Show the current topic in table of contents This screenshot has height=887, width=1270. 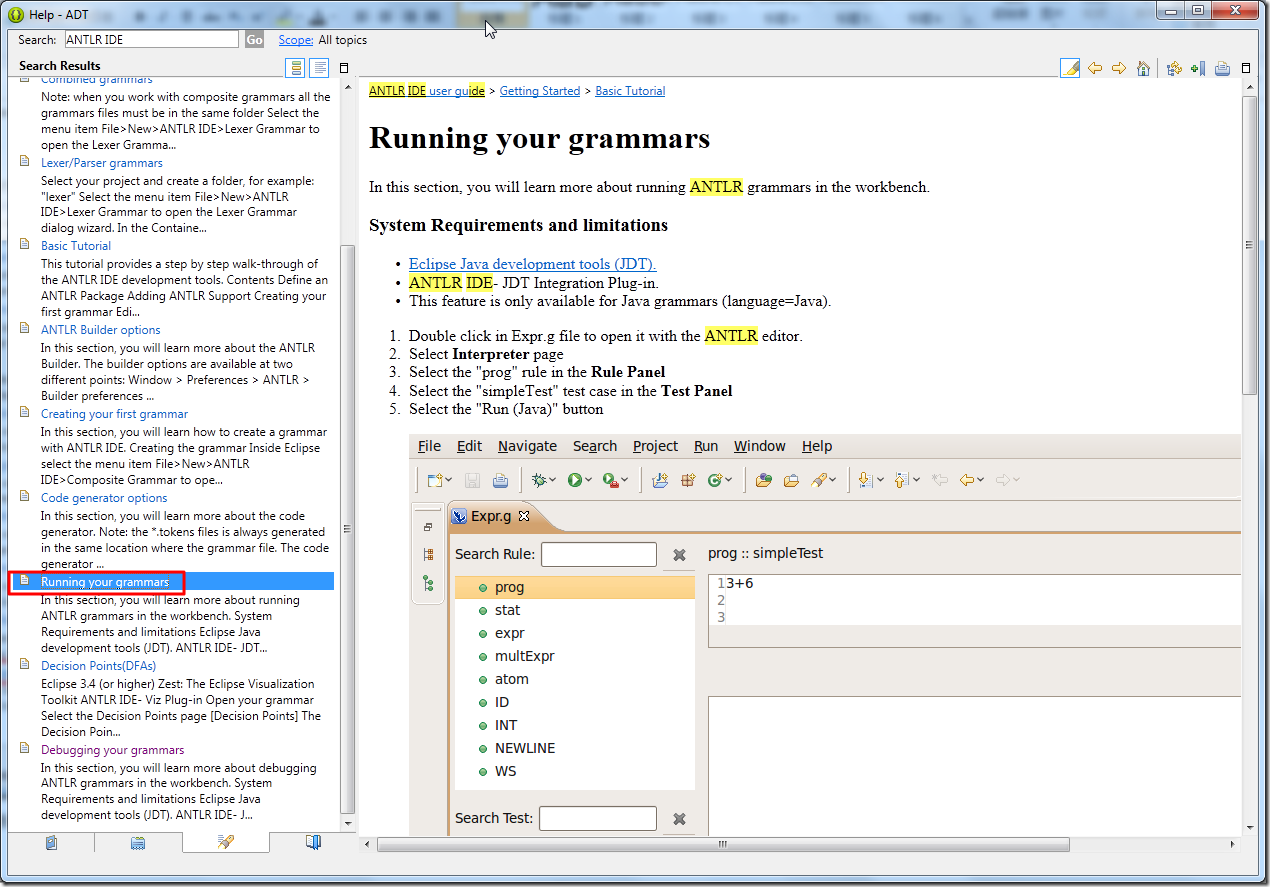pos(1174,68)
